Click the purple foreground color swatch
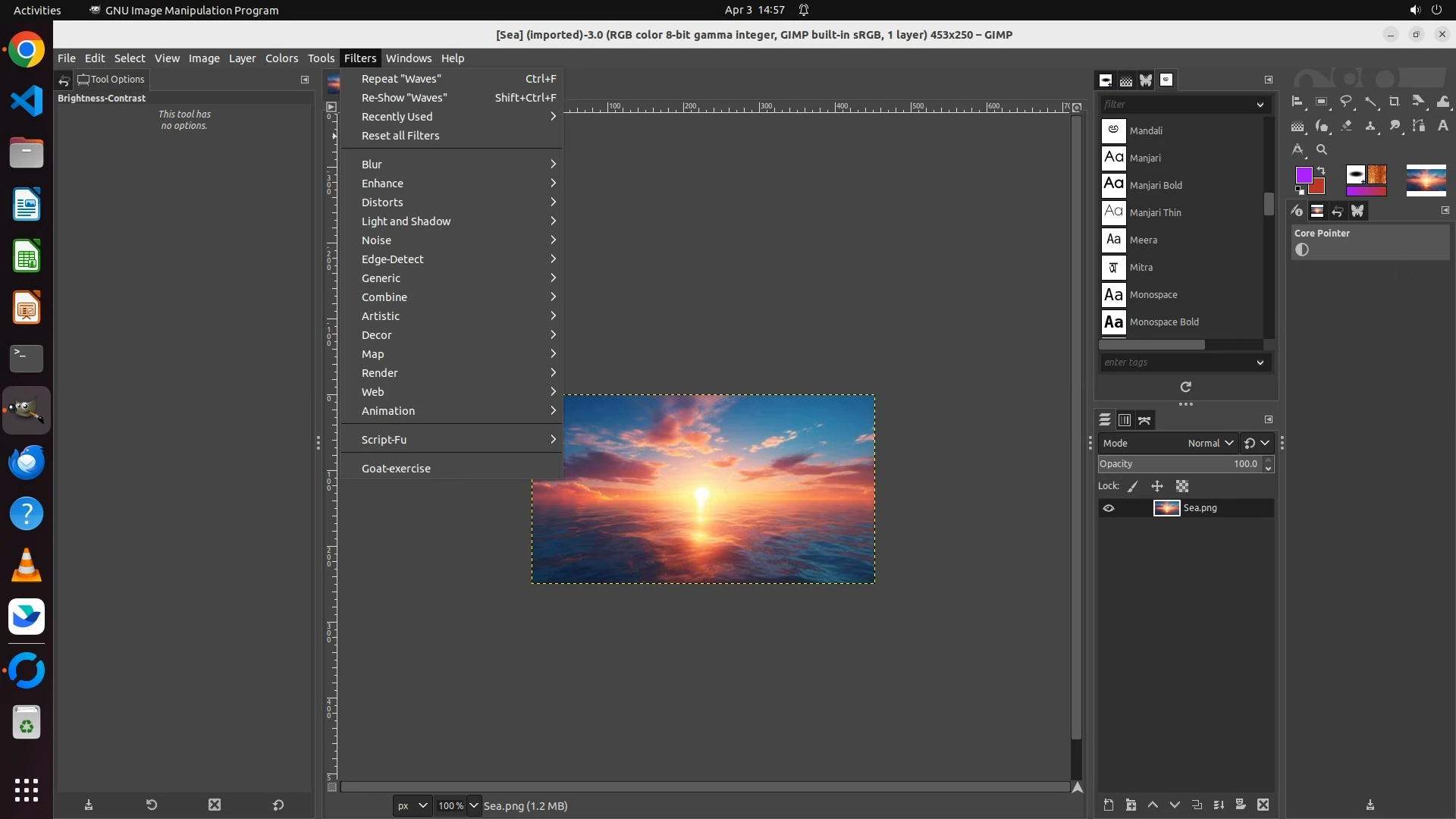This screenshot has height=819, width=1456. [1304, 176]
